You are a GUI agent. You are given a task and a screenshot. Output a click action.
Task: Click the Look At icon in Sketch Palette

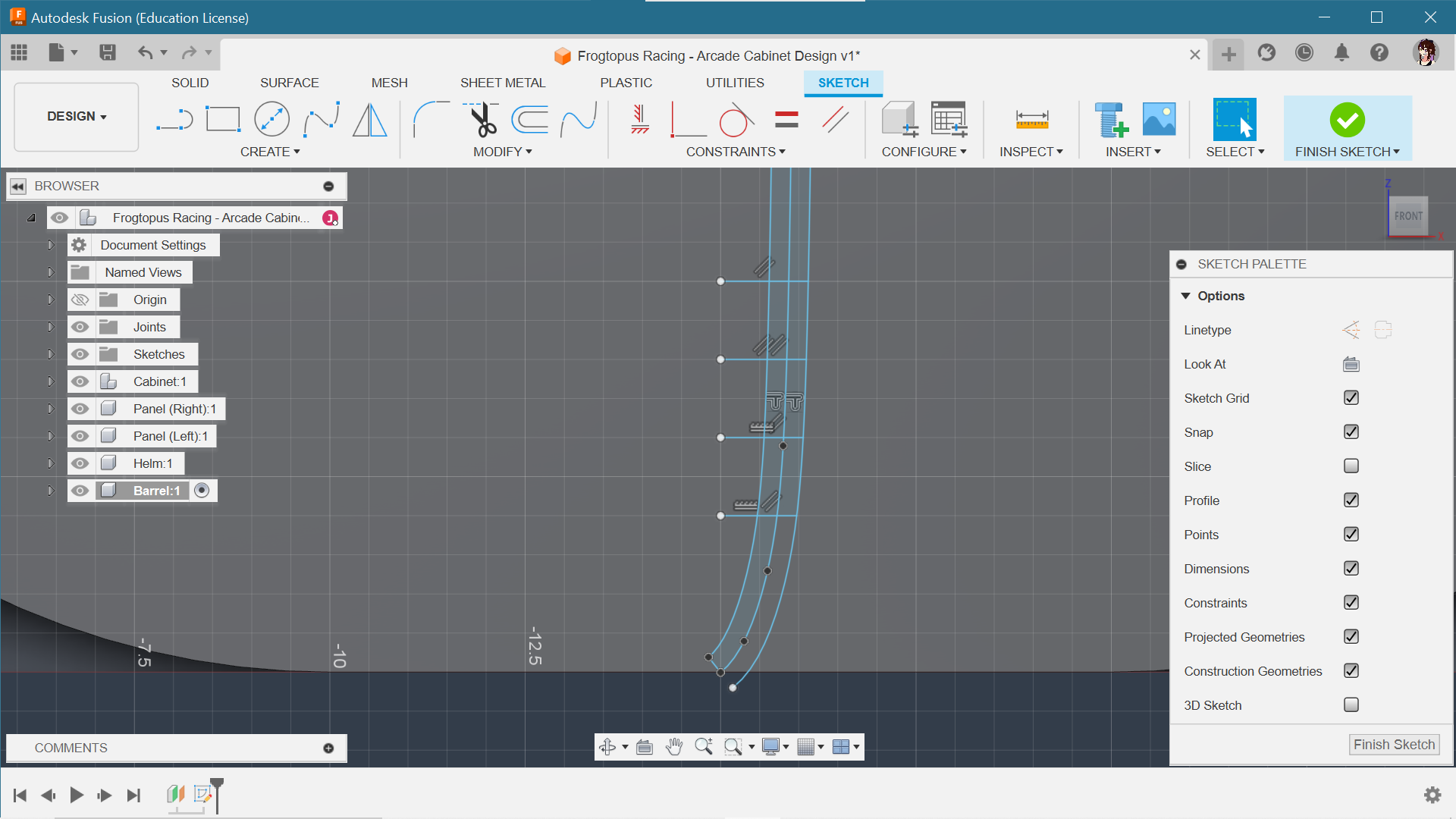[1351, 364]
